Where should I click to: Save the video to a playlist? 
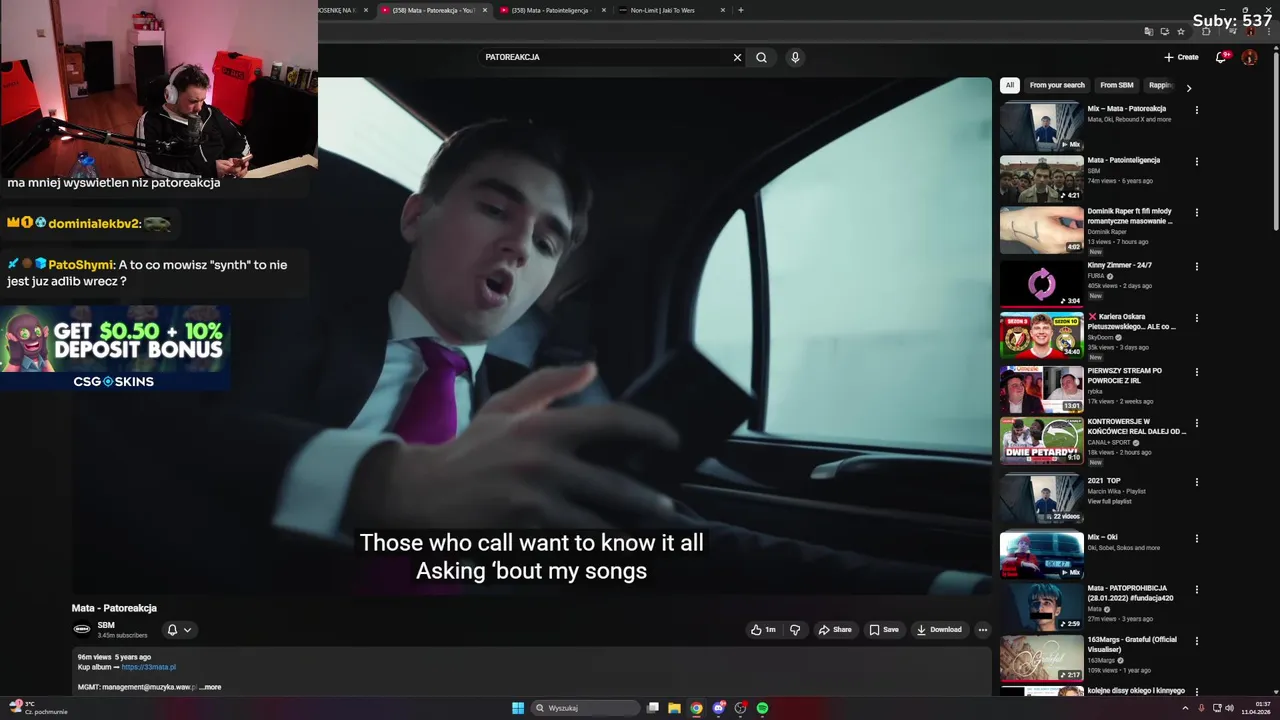884,630
